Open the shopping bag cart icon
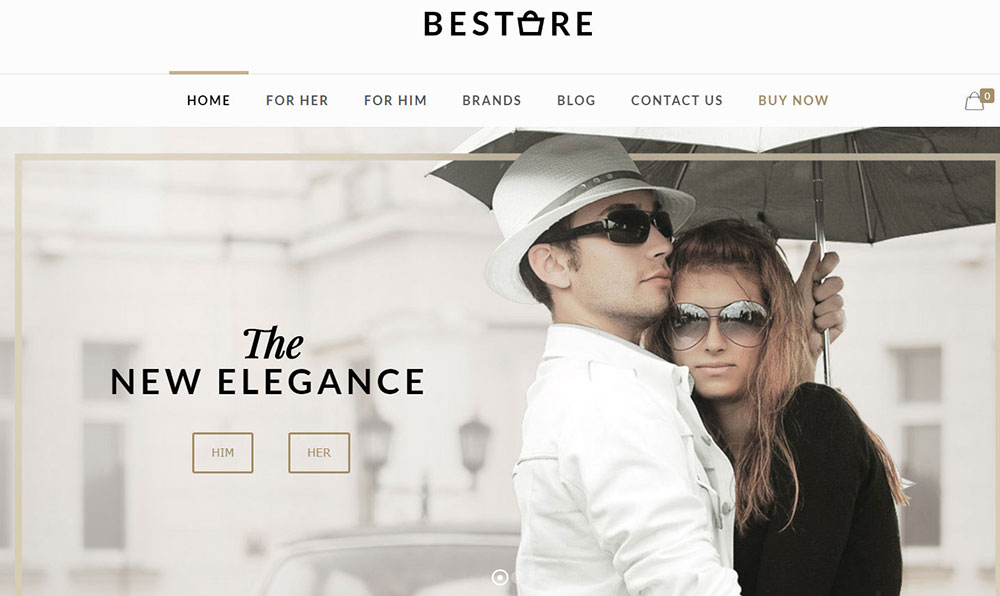Viewport: 1000px width, 596px height. pos(974,101)
